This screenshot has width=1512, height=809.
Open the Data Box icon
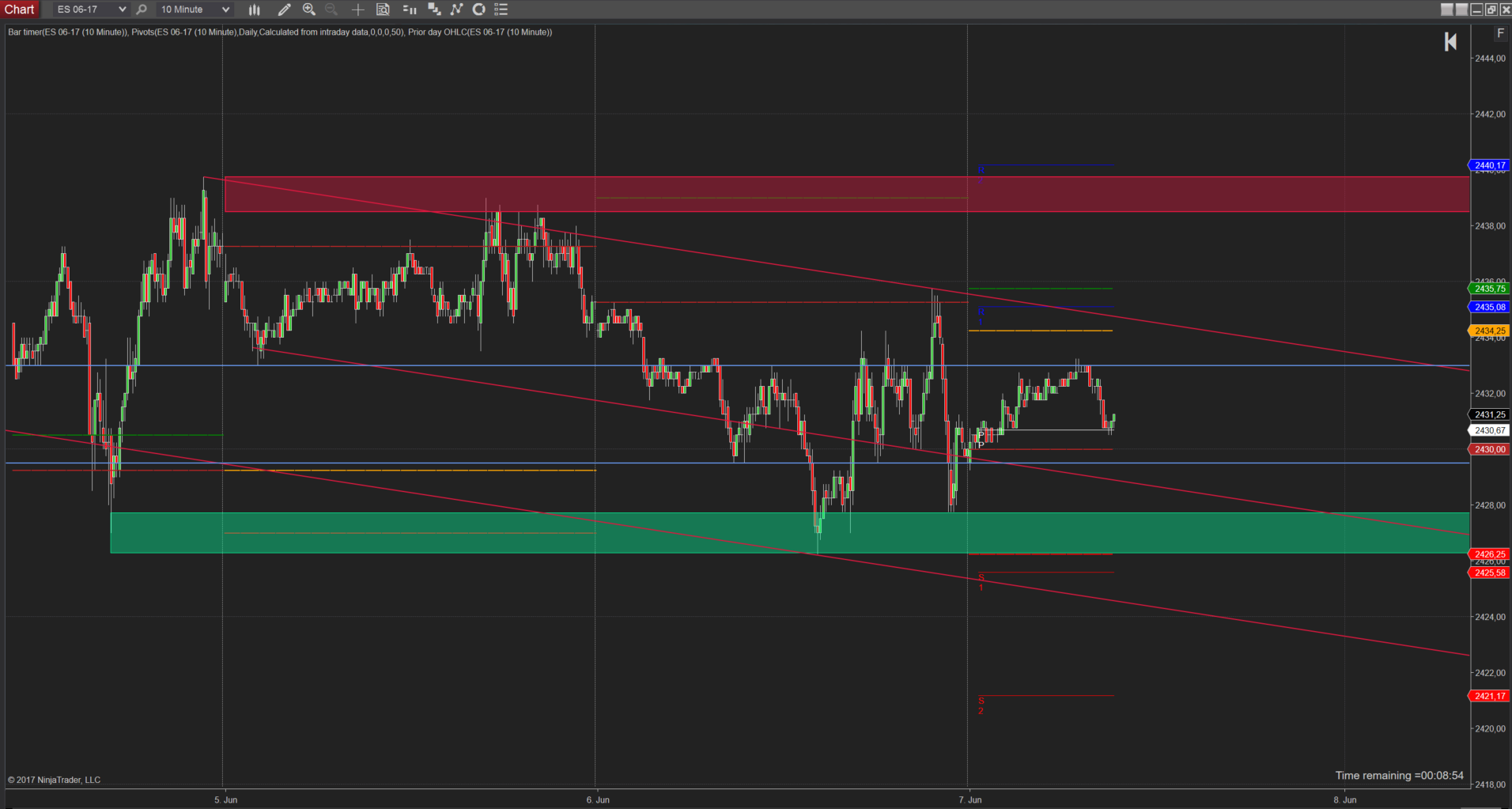[x=383, y=9]
